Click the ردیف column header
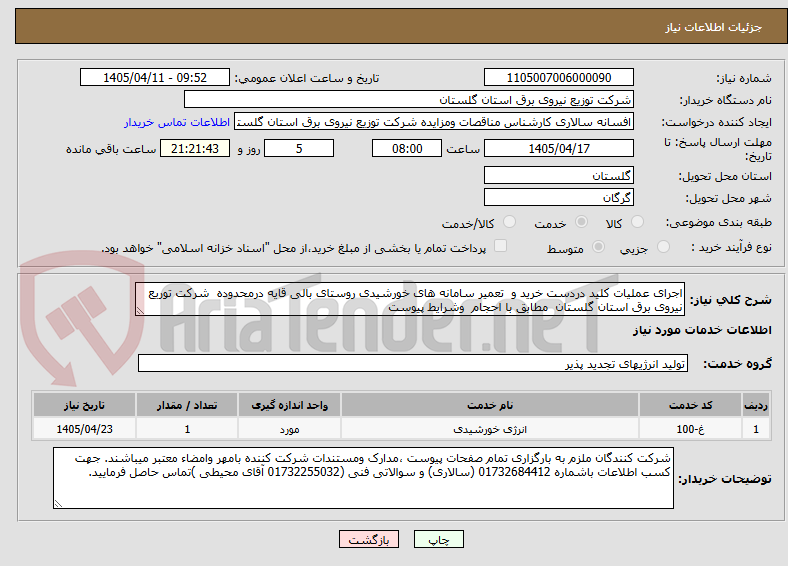Screen dimensions: 788x566 [756, 405]
